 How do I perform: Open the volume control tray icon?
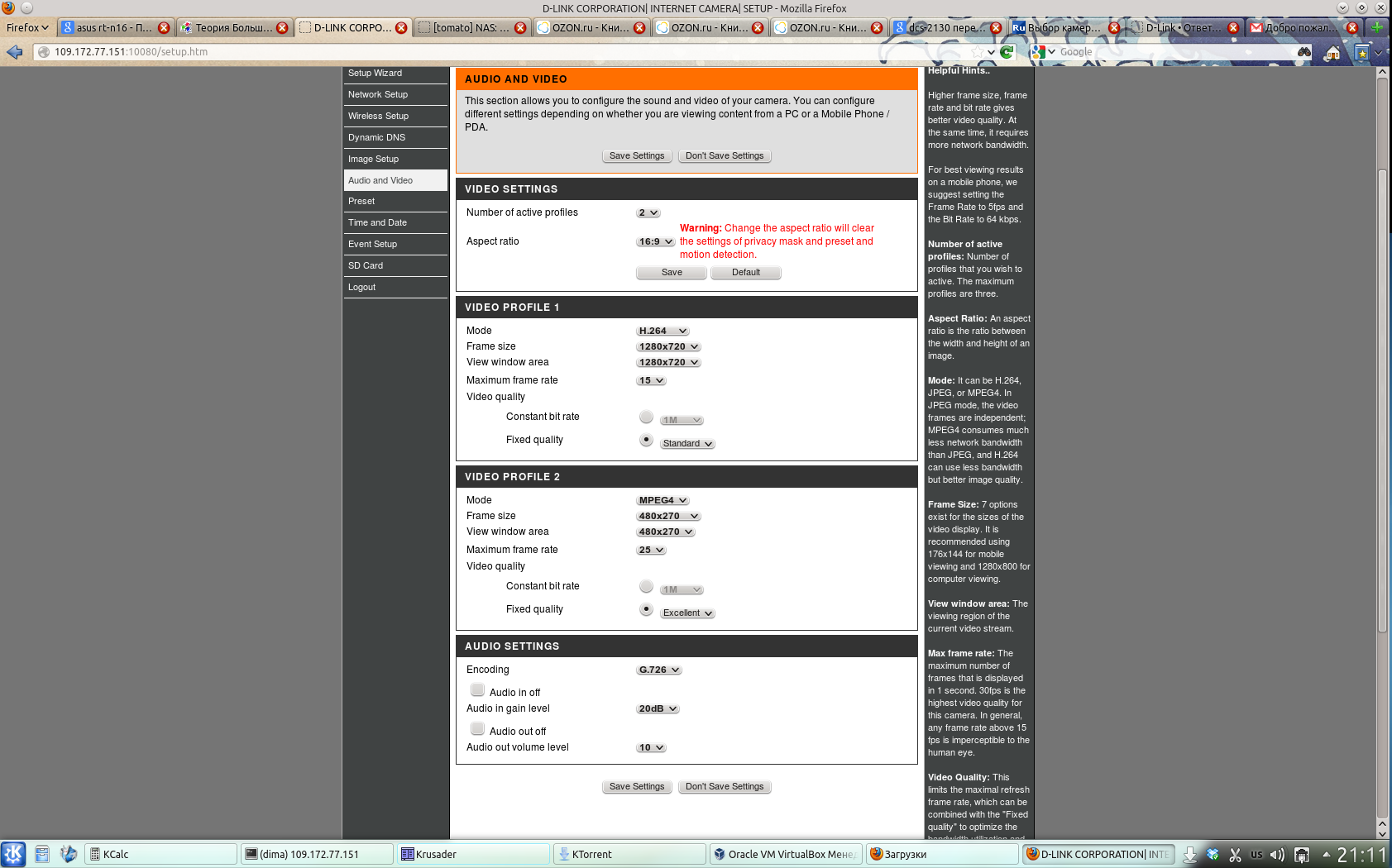click(x=1278, y=855)
